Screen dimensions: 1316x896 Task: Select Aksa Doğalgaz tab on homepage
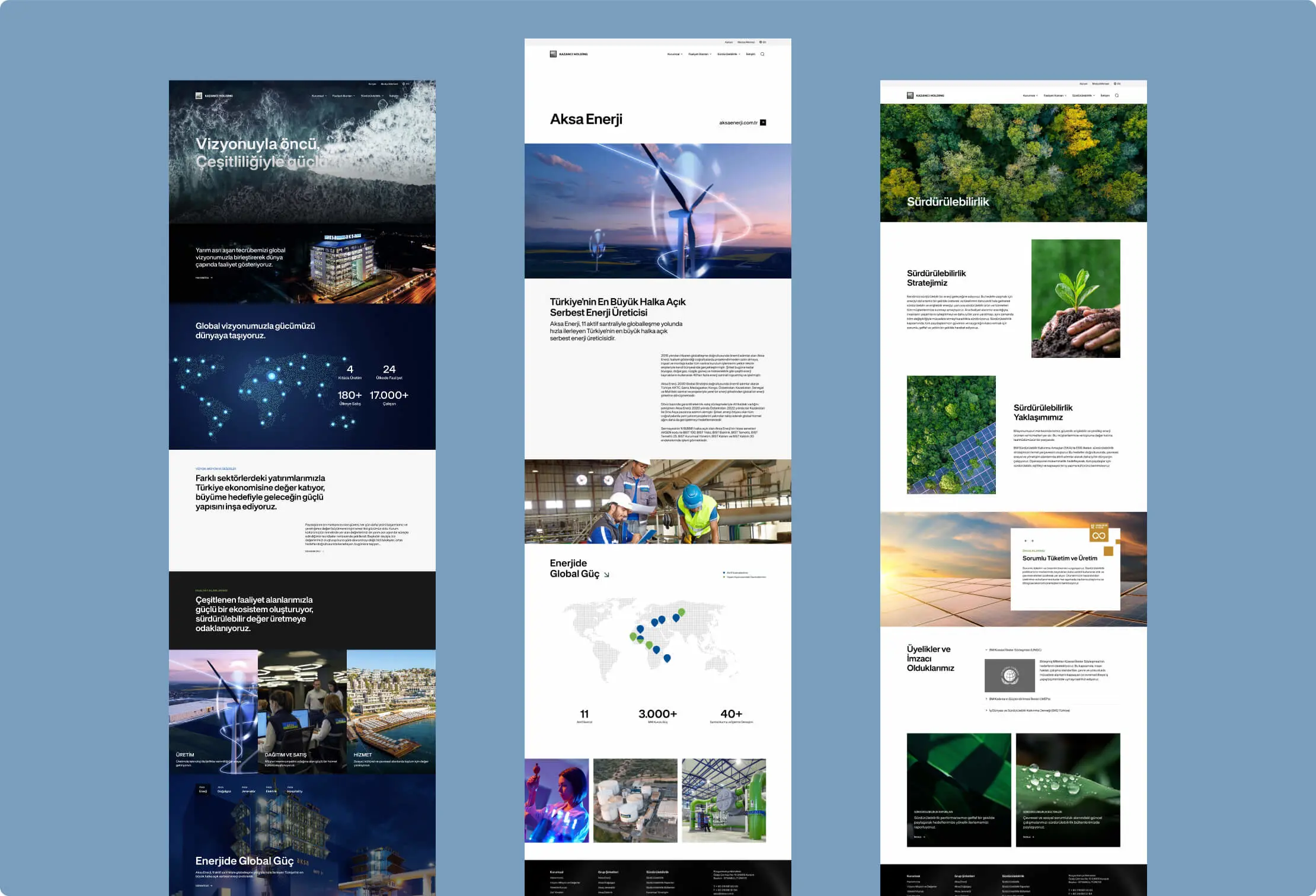[x=224, y=790]
